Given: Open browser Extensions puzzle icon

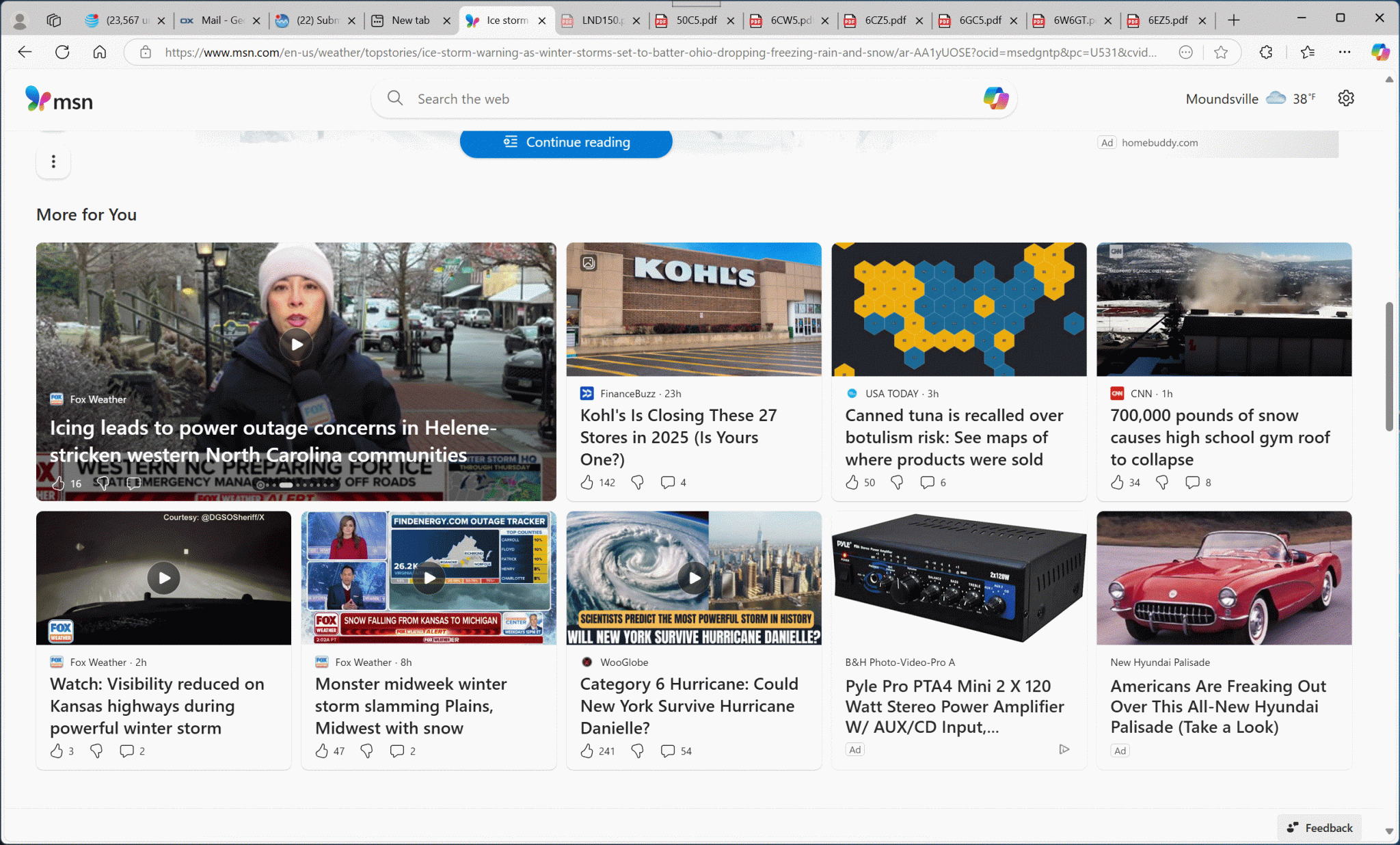Looking at the screenshot, I should click(1266, 52).
